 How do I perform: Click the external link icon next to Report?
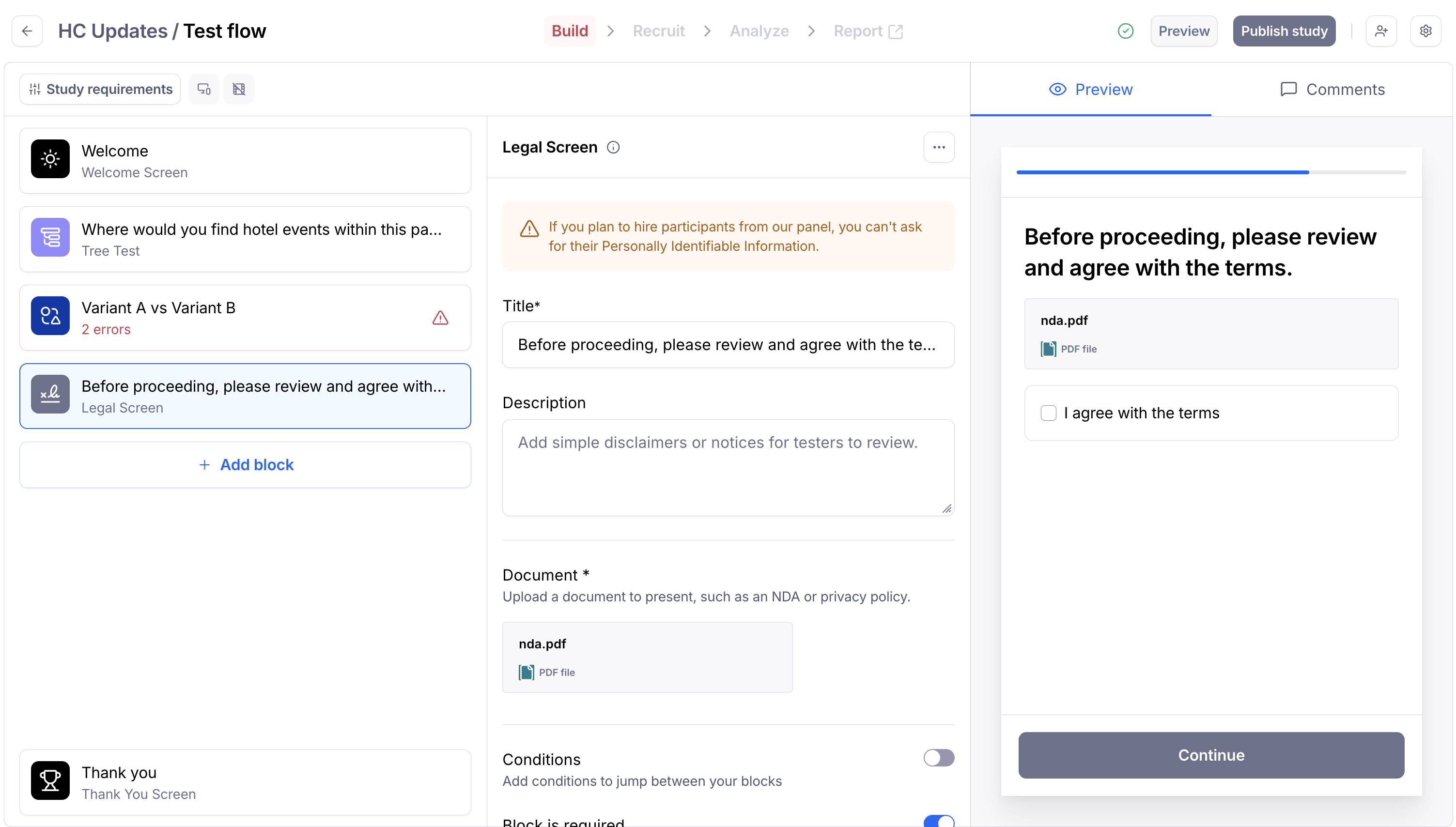click(x=895, y=31)
